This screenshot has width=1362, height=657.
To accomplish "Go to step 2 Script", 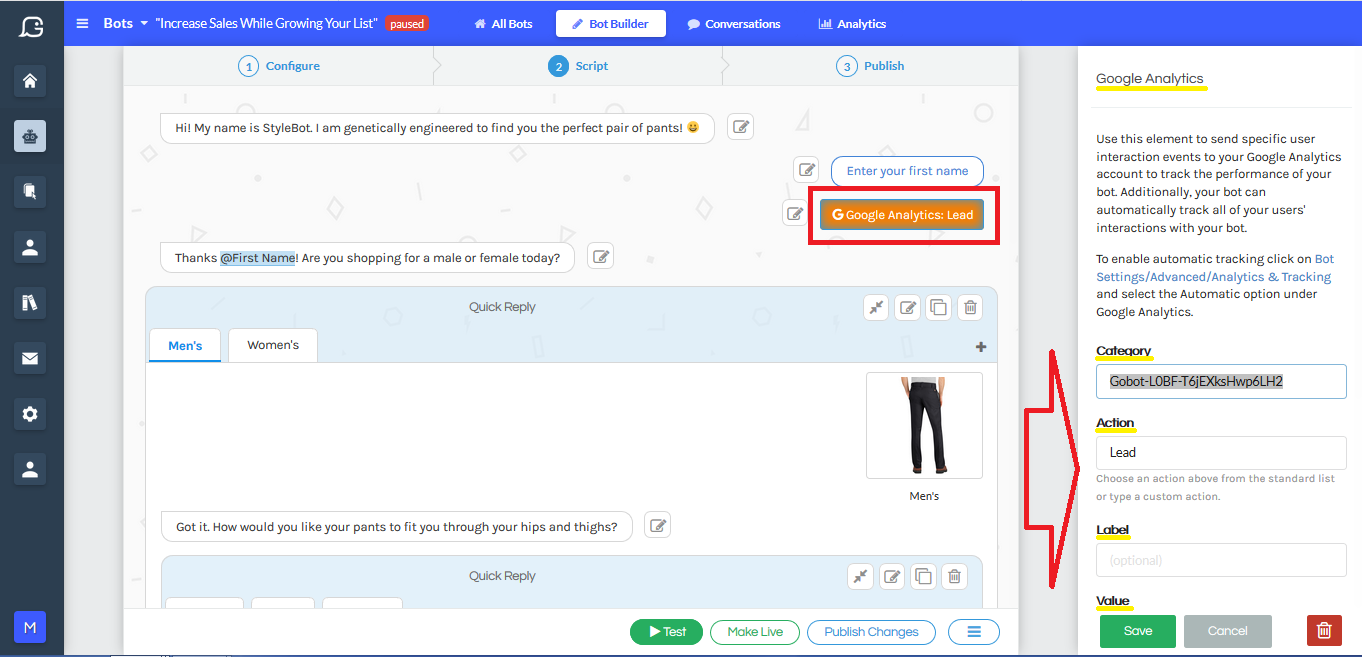I will coord(578,66).
